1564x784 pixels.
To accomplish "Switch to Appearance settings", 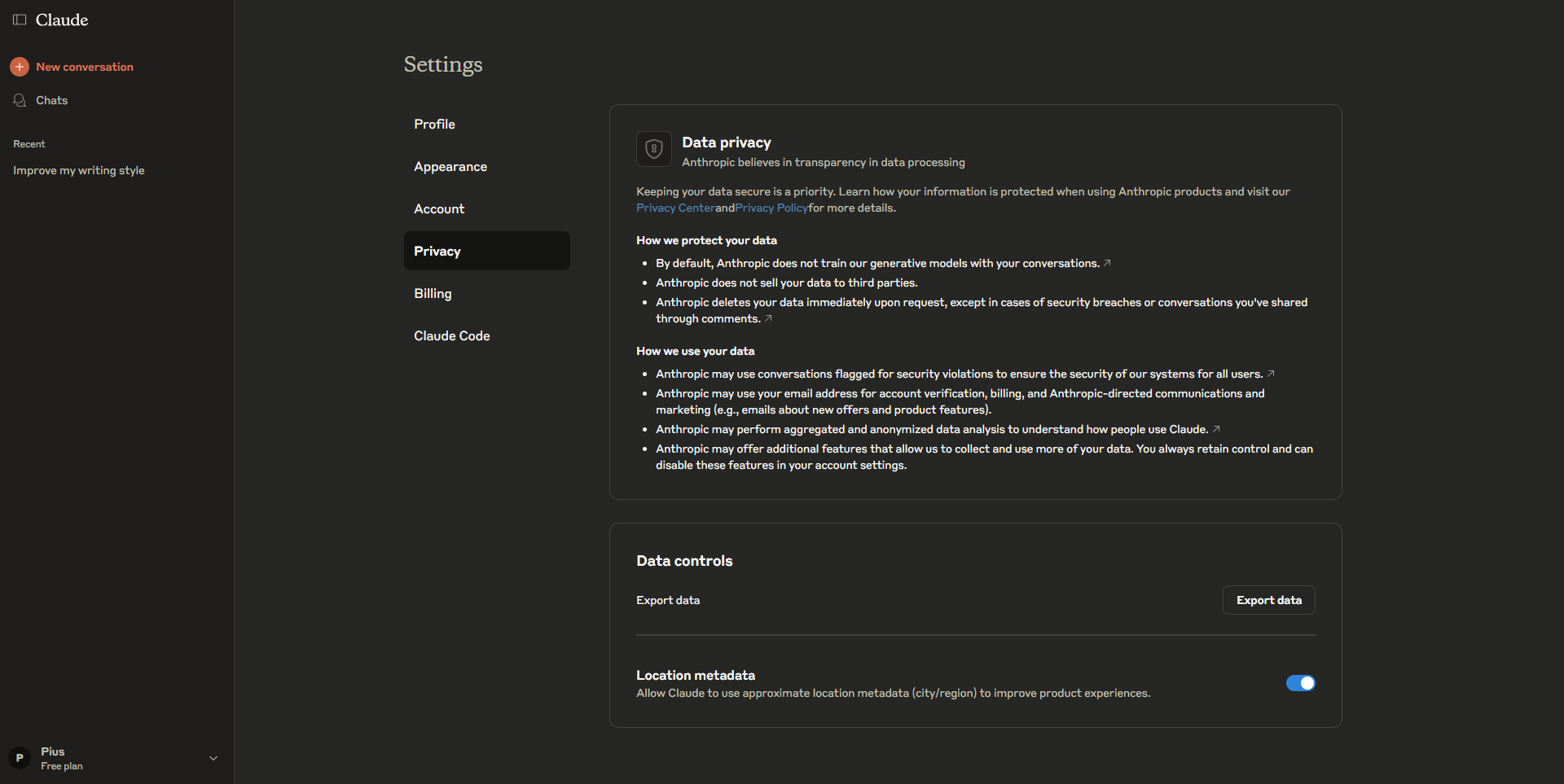I will pyautogui.click(x=487, y=166).
